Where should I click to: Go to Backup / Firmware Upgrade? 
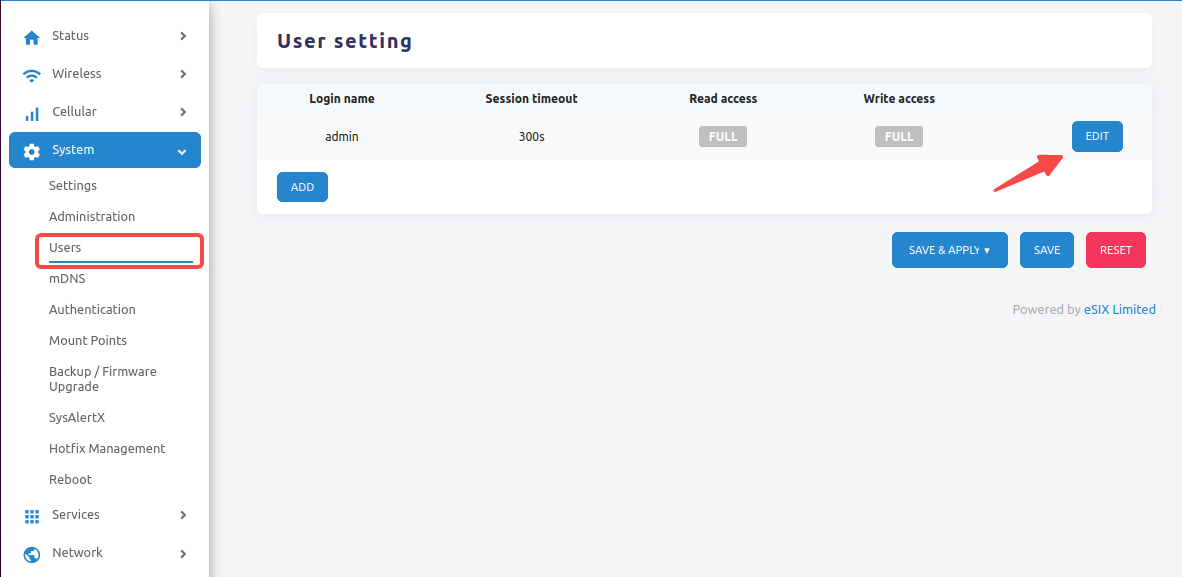[x=103, y=378]
